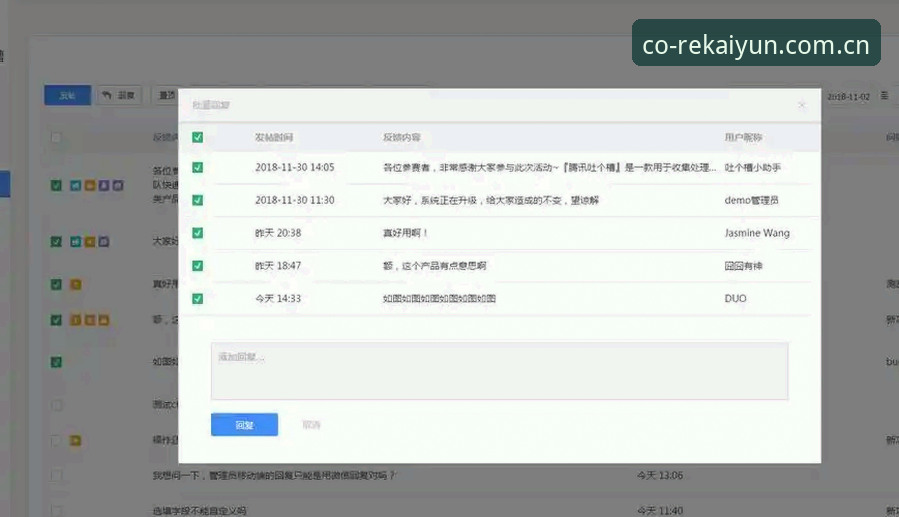Click username demo管理员
The width and height of the screenshot is (899, 517).
751,200
